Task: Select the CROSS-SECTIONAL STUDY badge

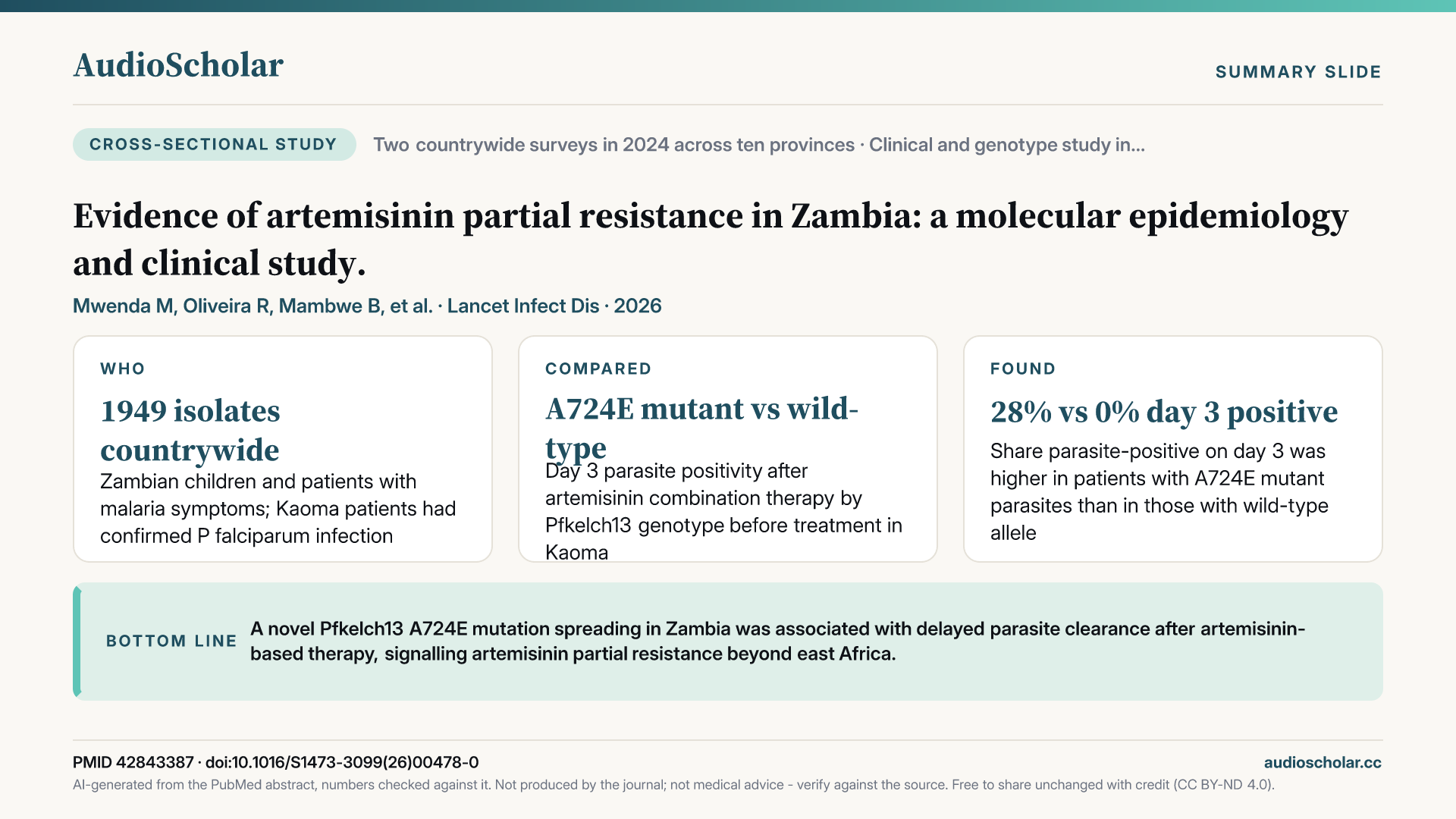Action: 214,144
